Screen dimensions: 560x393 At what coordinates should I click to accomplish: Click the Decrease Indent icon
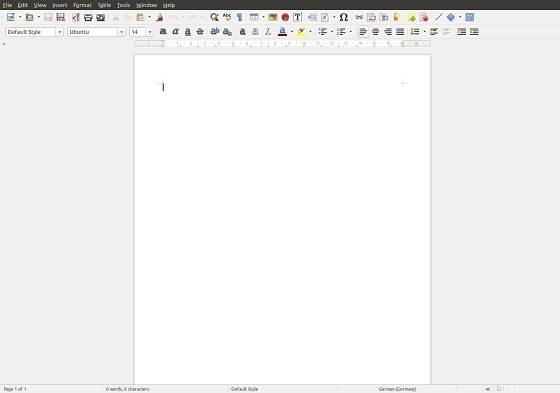474,32
